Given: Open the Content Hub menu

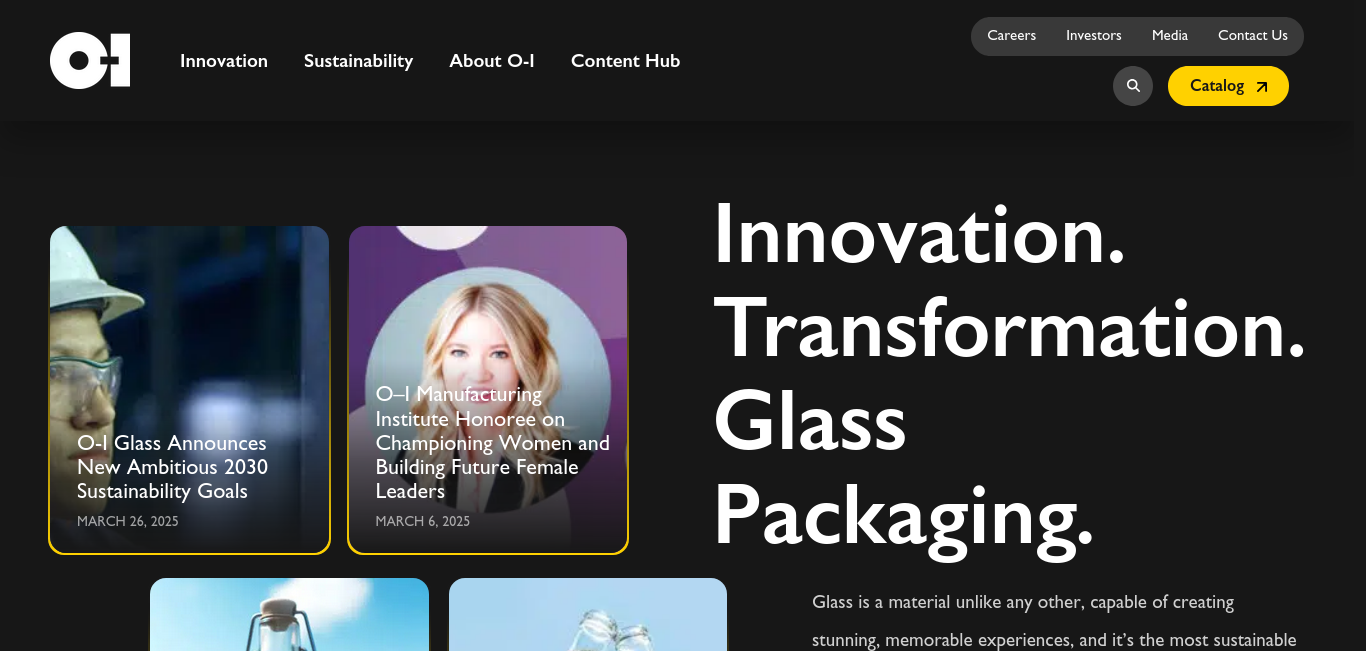Looking at the screenshot, I should tap(625, 61).
